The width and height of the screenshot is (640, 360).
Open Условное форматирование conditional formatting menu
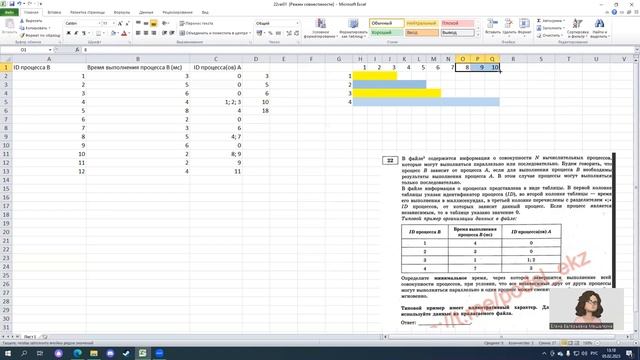[x=320, y=28]
